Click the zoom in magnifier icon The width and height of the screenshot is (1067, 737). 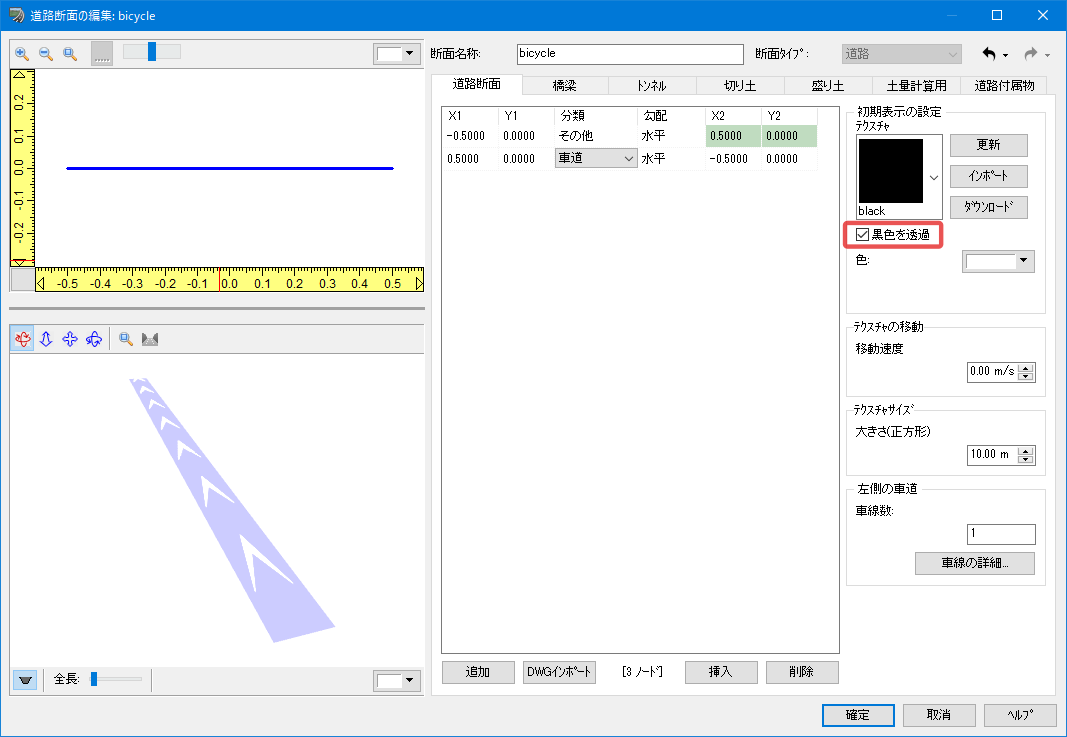[x=22, y=54]
